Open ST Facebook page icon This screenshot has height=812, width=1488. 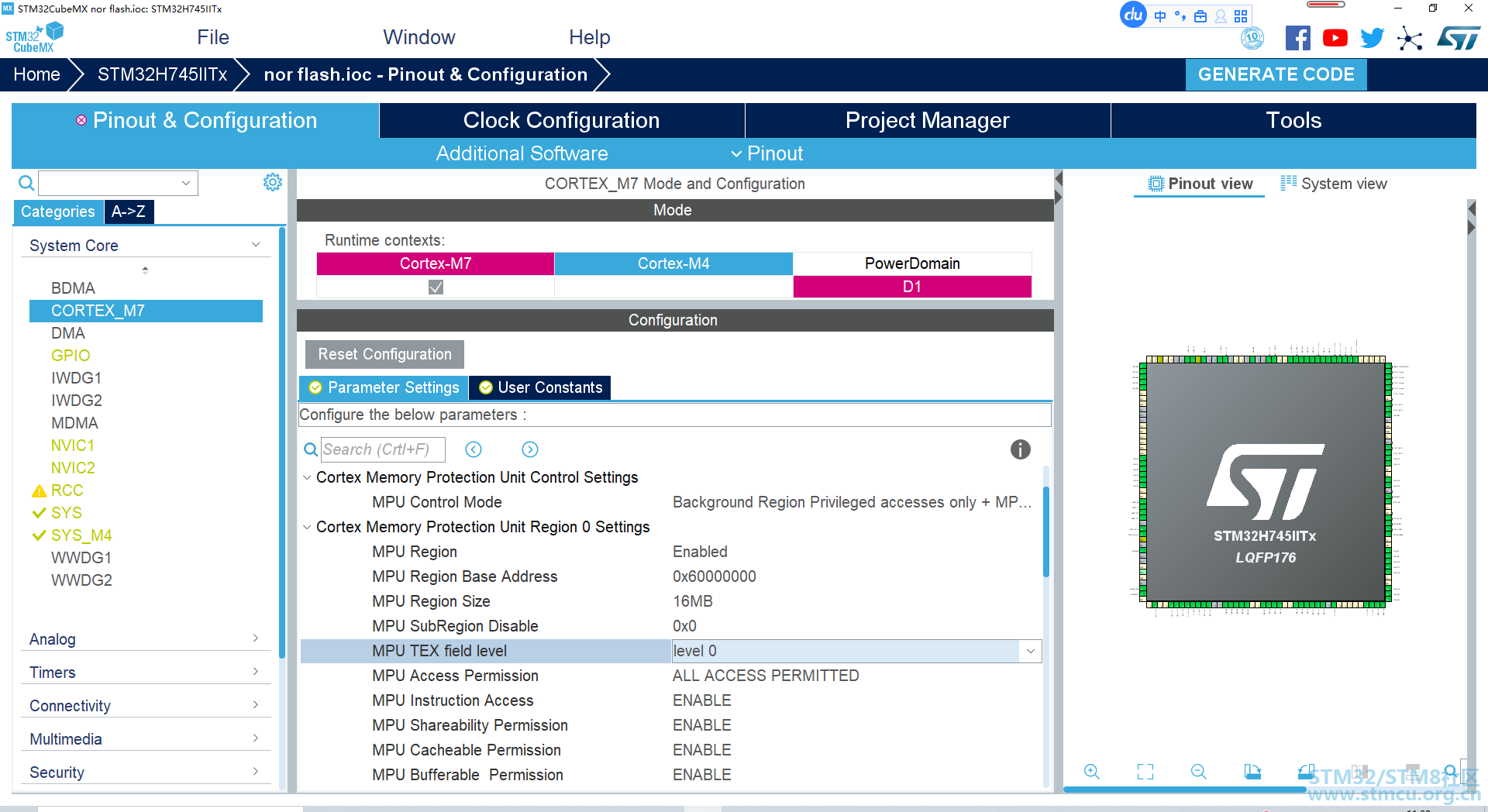click(1297, 38)
